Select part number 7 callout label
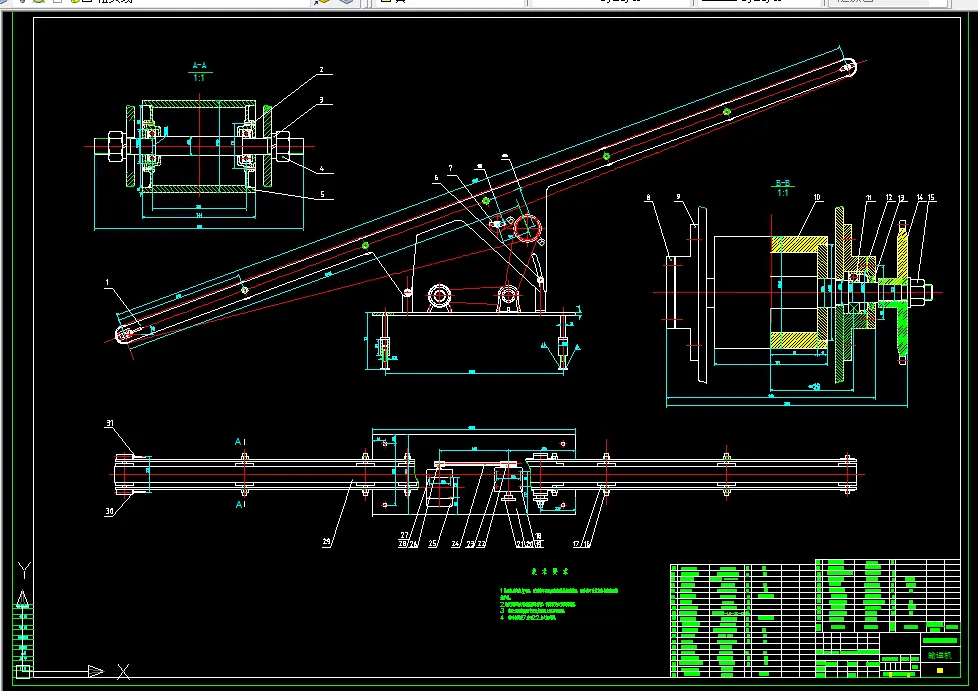978x691 pixels. 450,168
